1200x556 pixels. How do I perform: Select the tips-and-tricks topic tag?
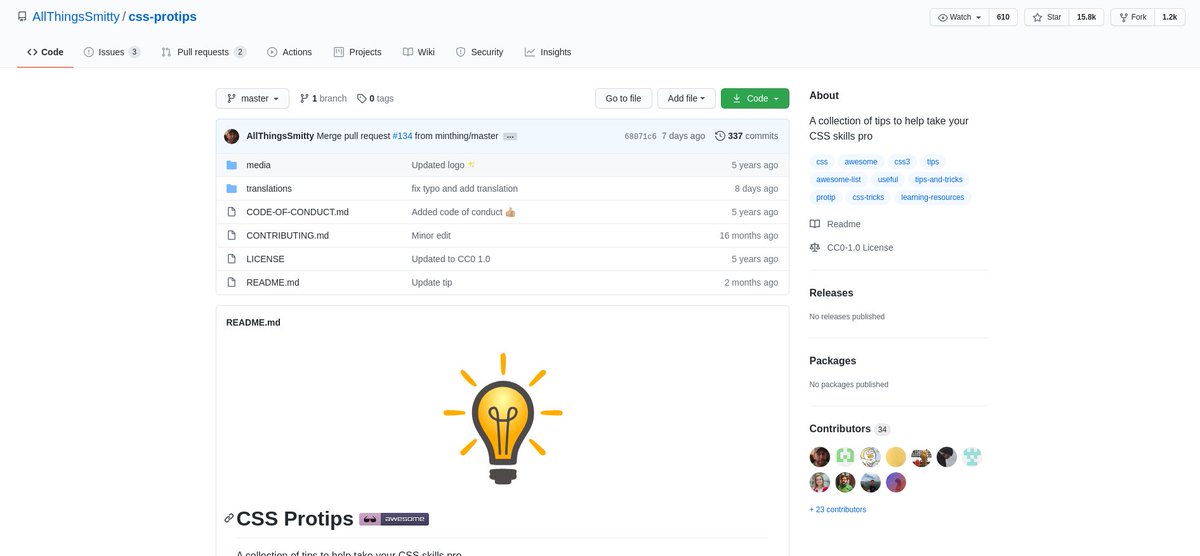[x=940, y=179]
